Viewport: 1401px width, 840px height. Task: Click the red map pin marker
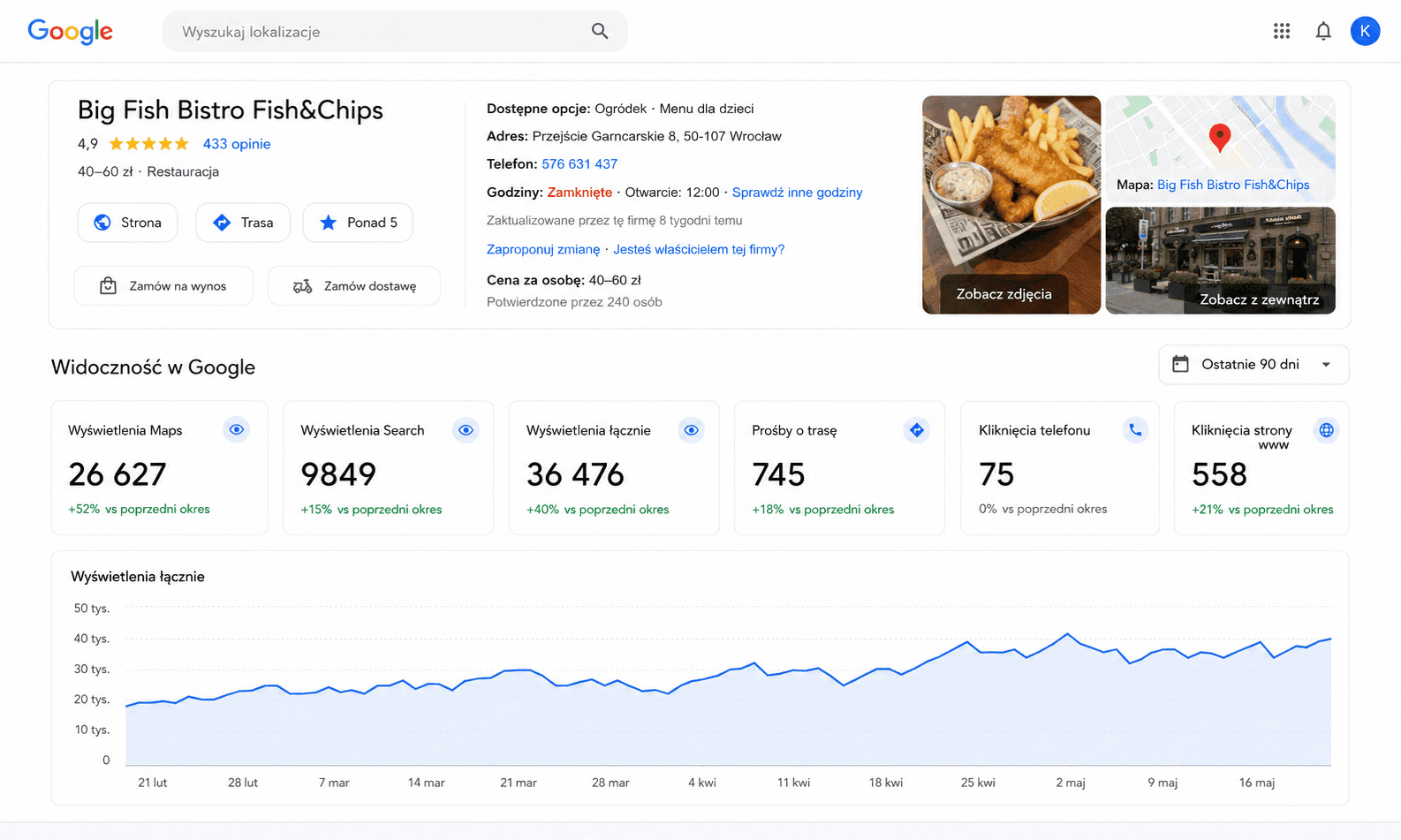click(x=1220, y=138)
